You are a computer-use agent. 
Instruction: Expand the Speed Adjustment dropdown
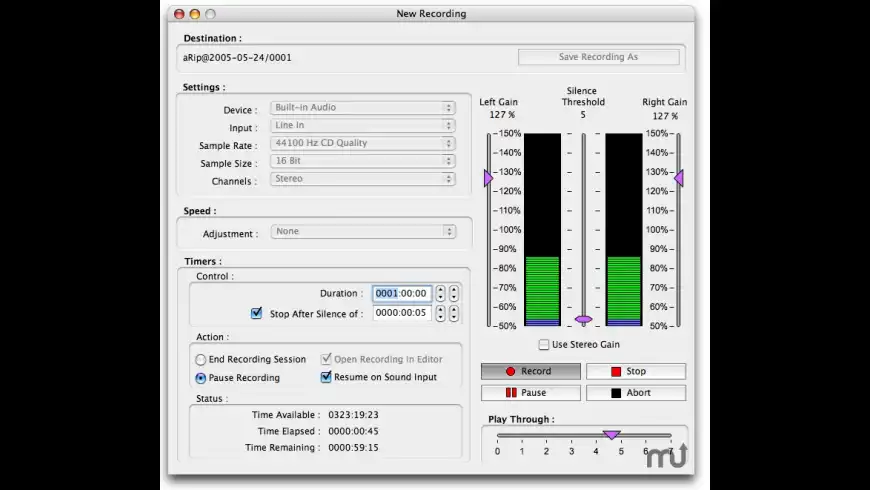click(363, 231)
